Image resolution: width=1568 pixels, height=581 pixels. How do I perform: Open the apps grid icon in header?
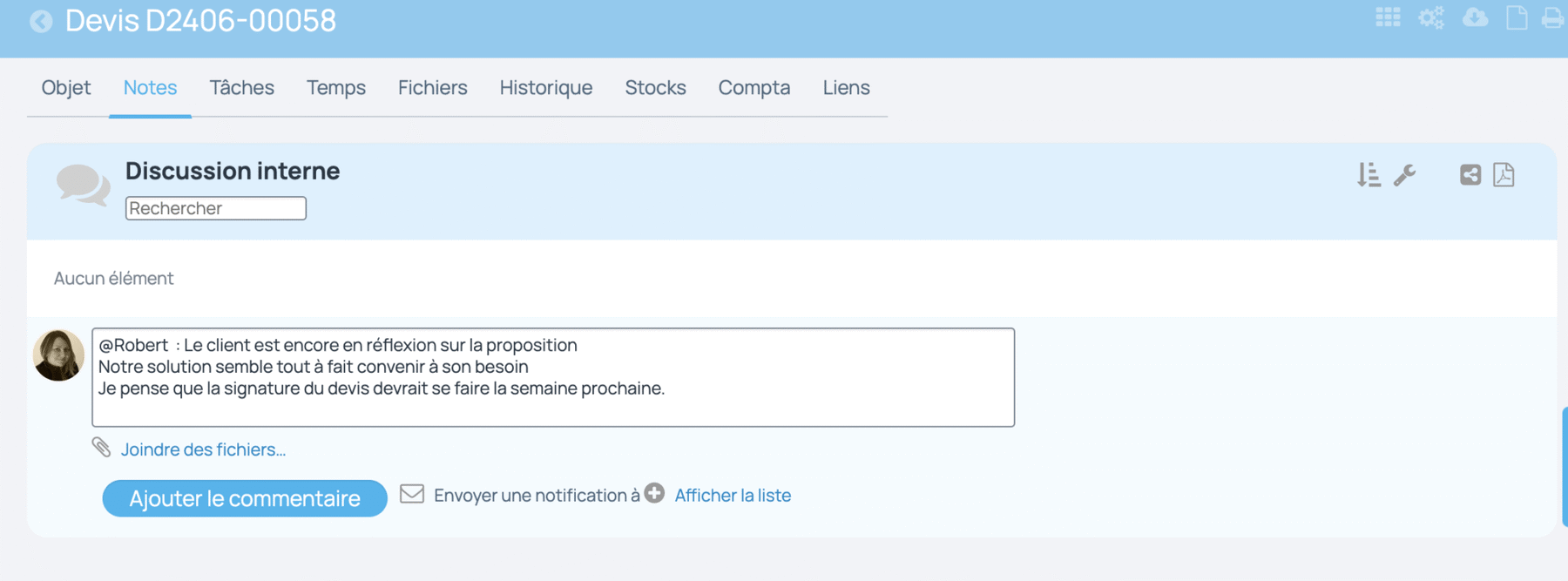1388,18
